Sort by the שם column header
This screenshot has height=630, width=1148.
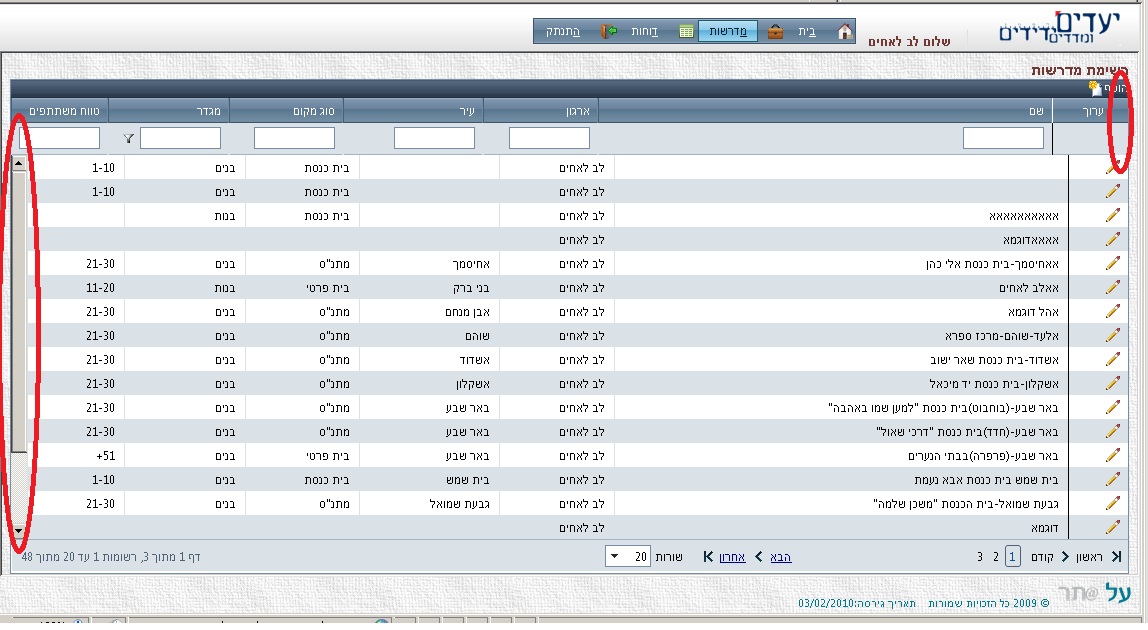pyautogui.click(x=1036, y=111)
